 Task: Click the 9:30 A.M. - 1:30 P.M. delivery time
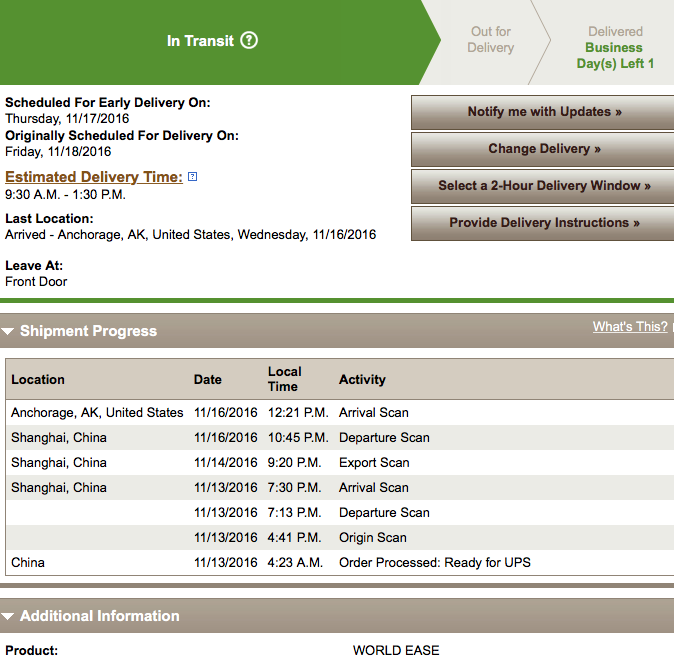click(65, 195)
